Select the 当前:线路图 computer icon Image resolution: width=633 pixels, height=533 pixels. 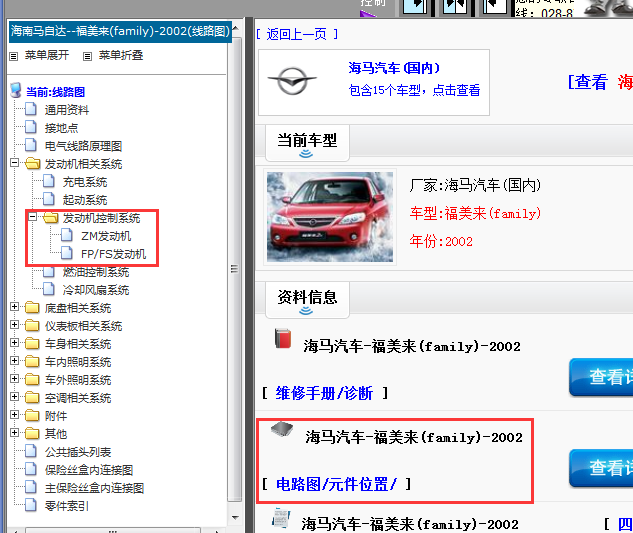point(16,91)
